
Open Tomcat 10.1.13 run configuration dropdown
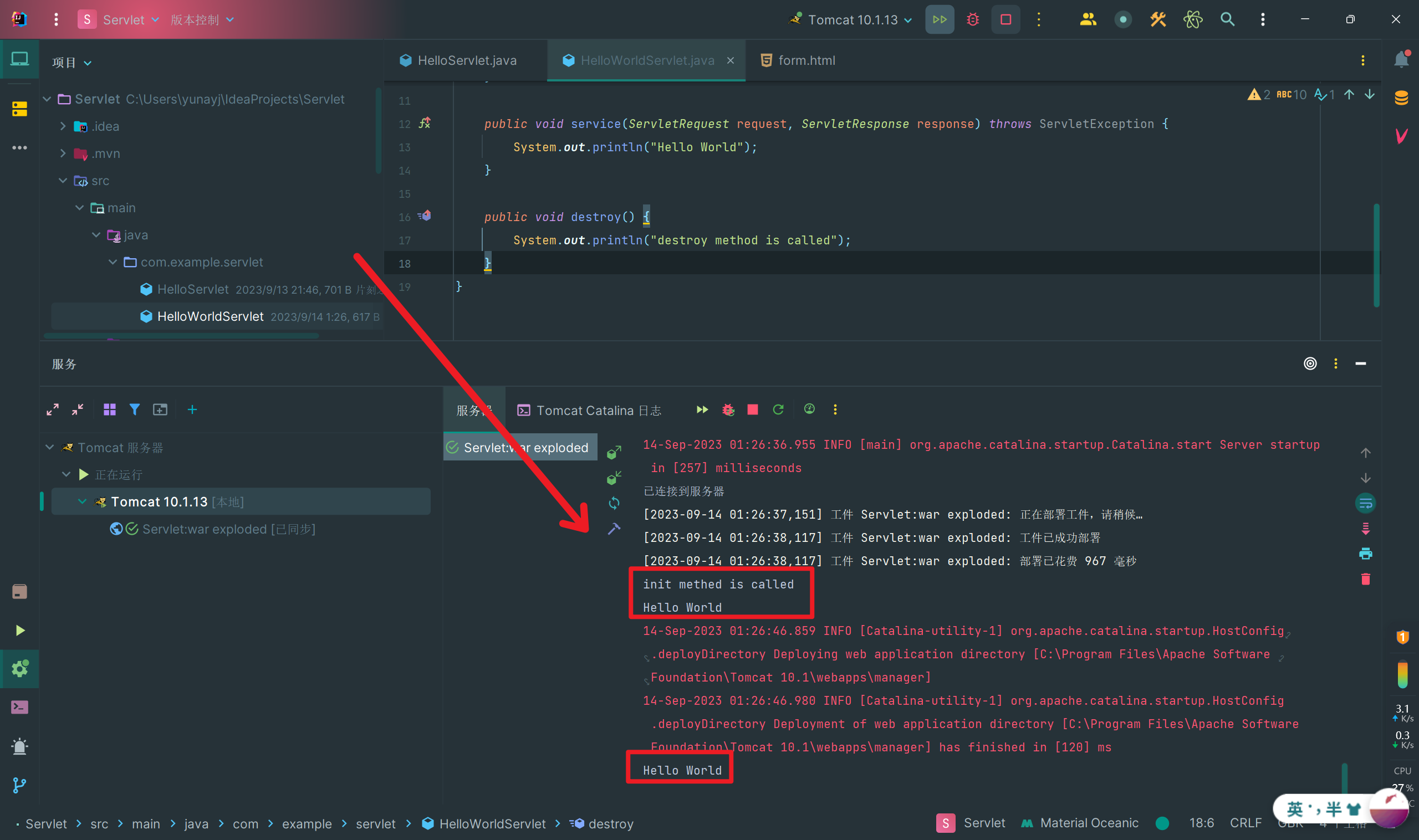pos(853,20)
